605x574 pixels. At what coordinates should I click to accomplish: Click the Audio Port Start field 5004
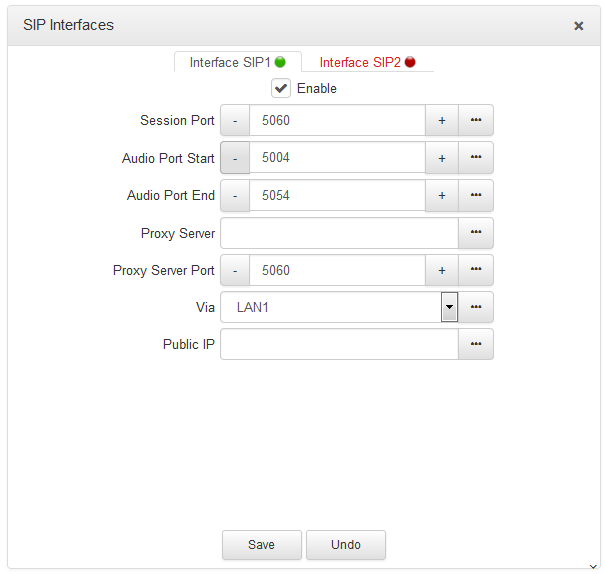(x=337, y=157)
